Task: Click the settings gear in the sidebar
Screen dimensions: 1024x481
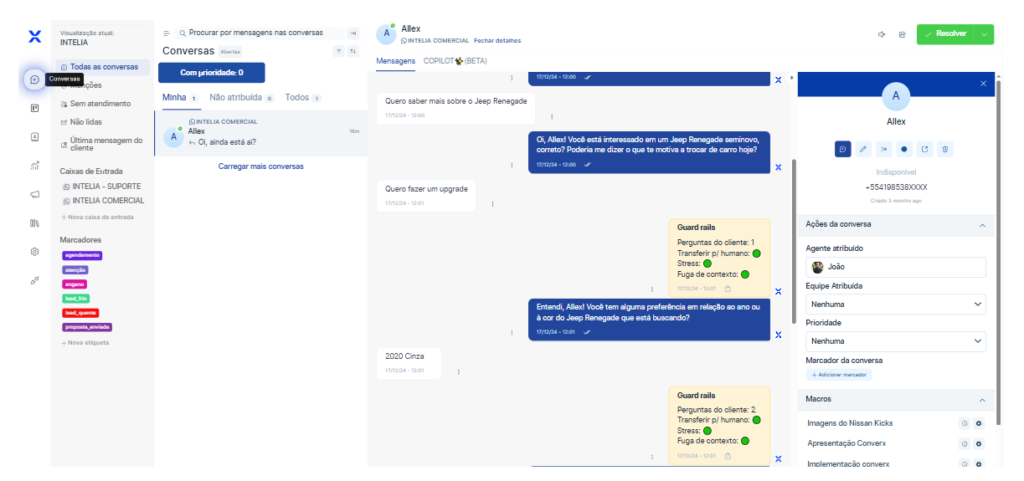Action: coord(34,251)
